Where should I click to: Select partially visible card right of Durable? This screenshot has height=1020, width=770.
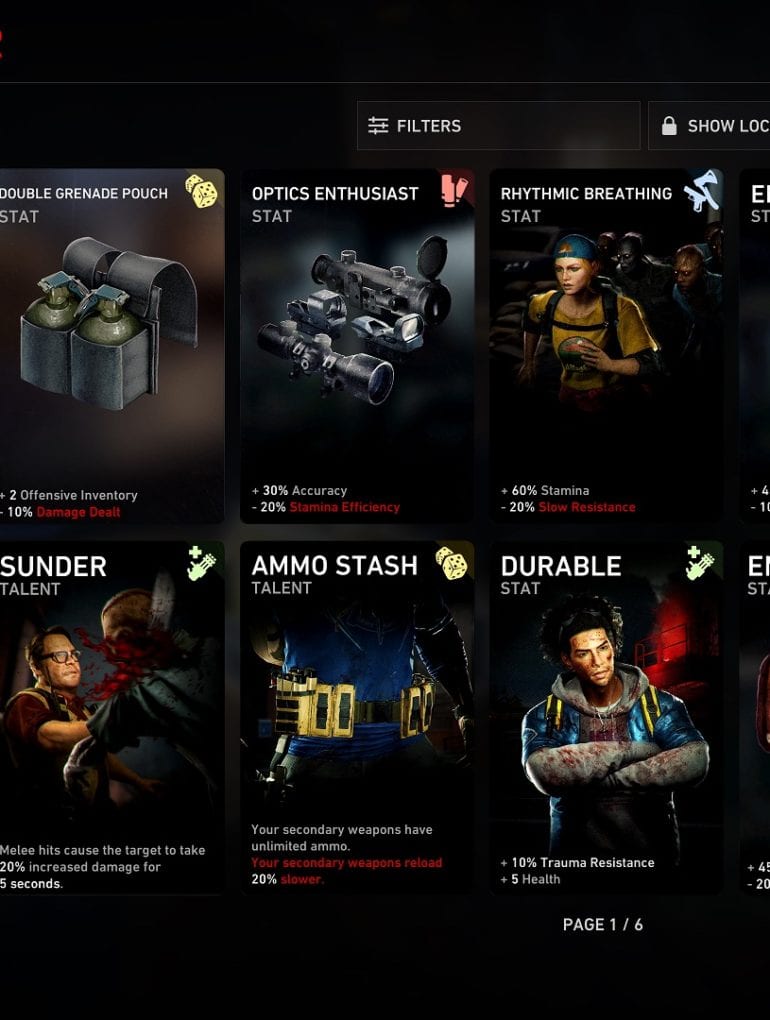755,718
